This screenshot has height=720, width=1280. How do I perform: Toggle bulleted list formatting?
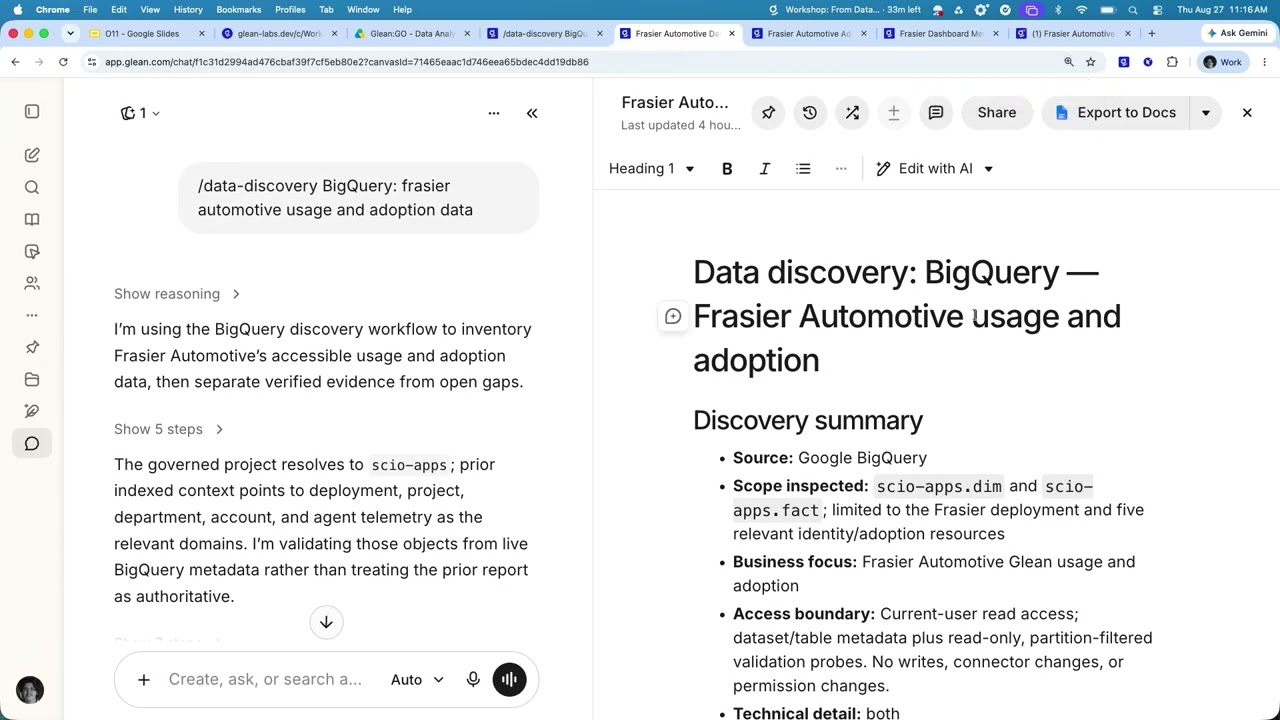pos(803,169)
